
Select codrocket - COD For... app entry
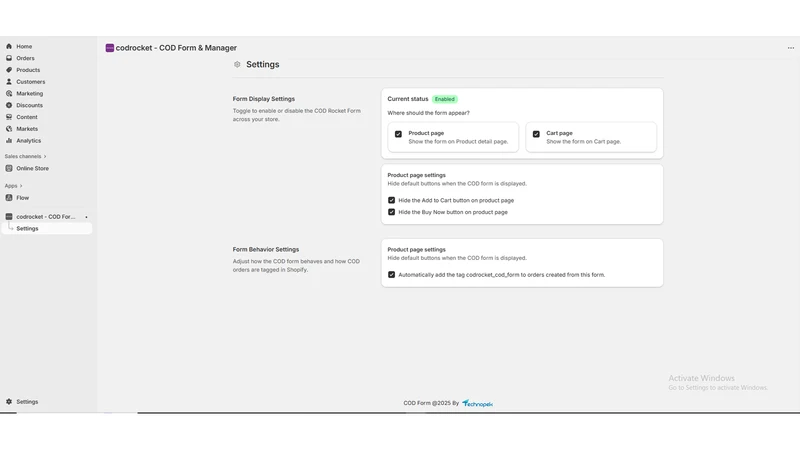(45, 217)
